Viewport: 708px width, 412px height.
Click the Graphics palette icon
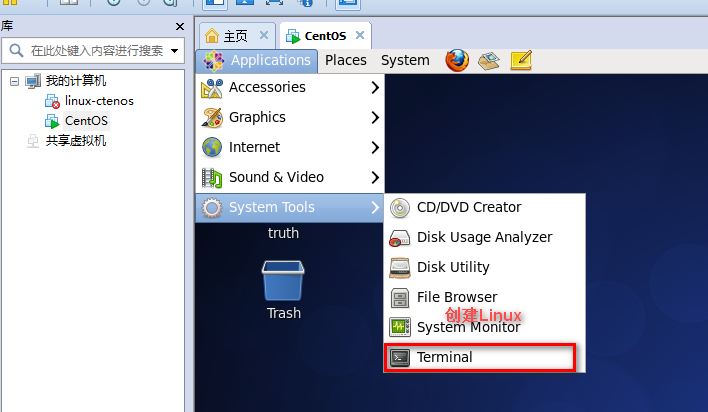click(x=212, y=117)
